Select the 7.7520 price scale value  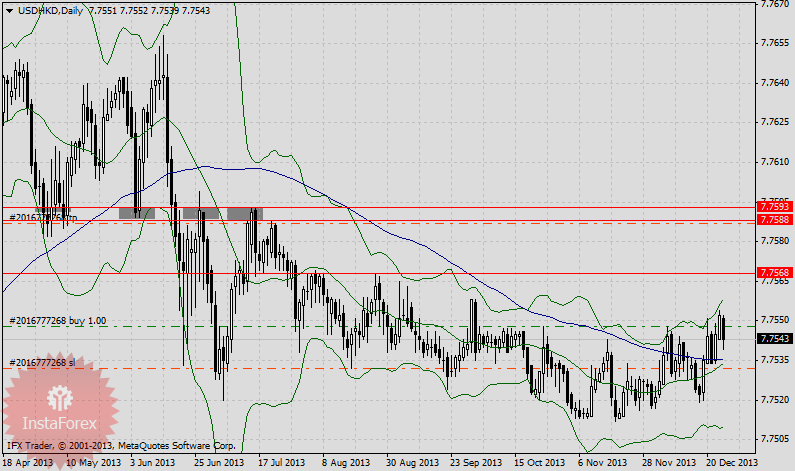[x=775, y=400]
